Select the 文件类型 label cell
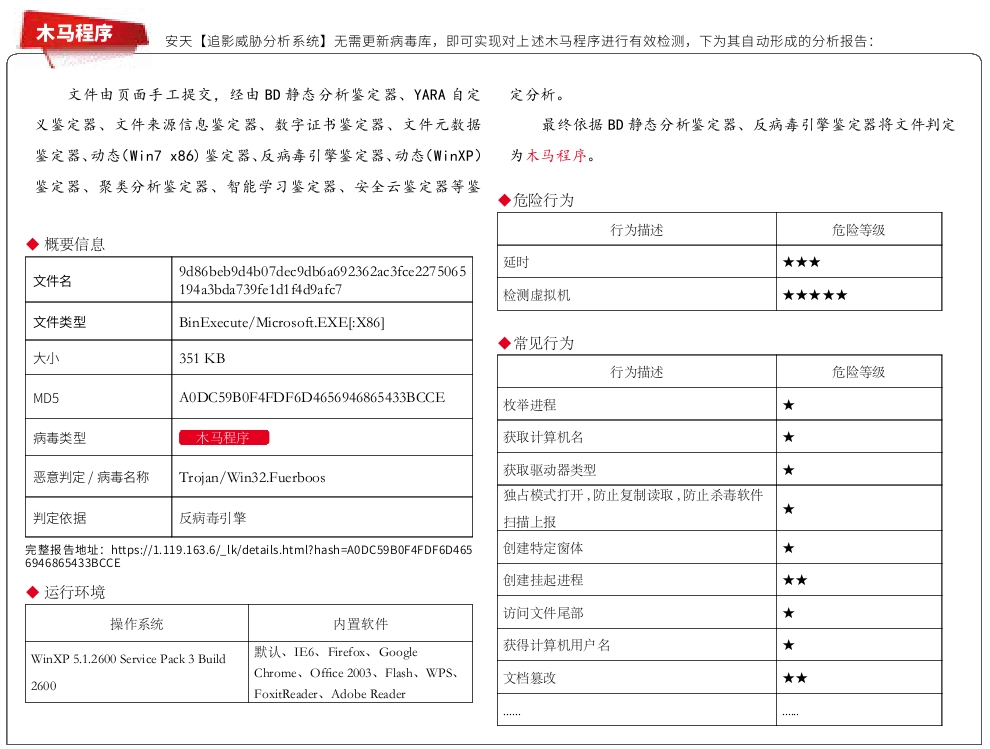990x749 pixels. click(x=98, y=321)
